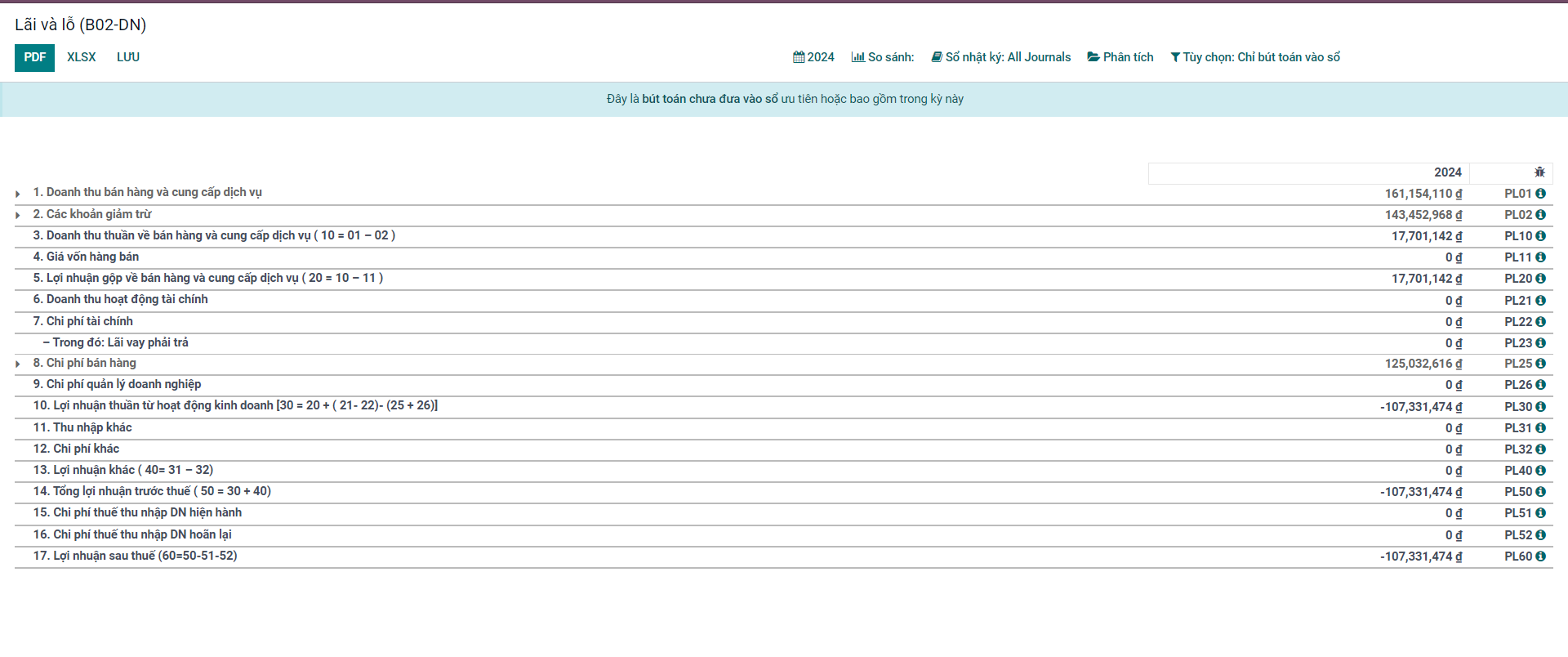Click info icon next to PL01
Screen dimensions: 1568x657
point(1540,194)
